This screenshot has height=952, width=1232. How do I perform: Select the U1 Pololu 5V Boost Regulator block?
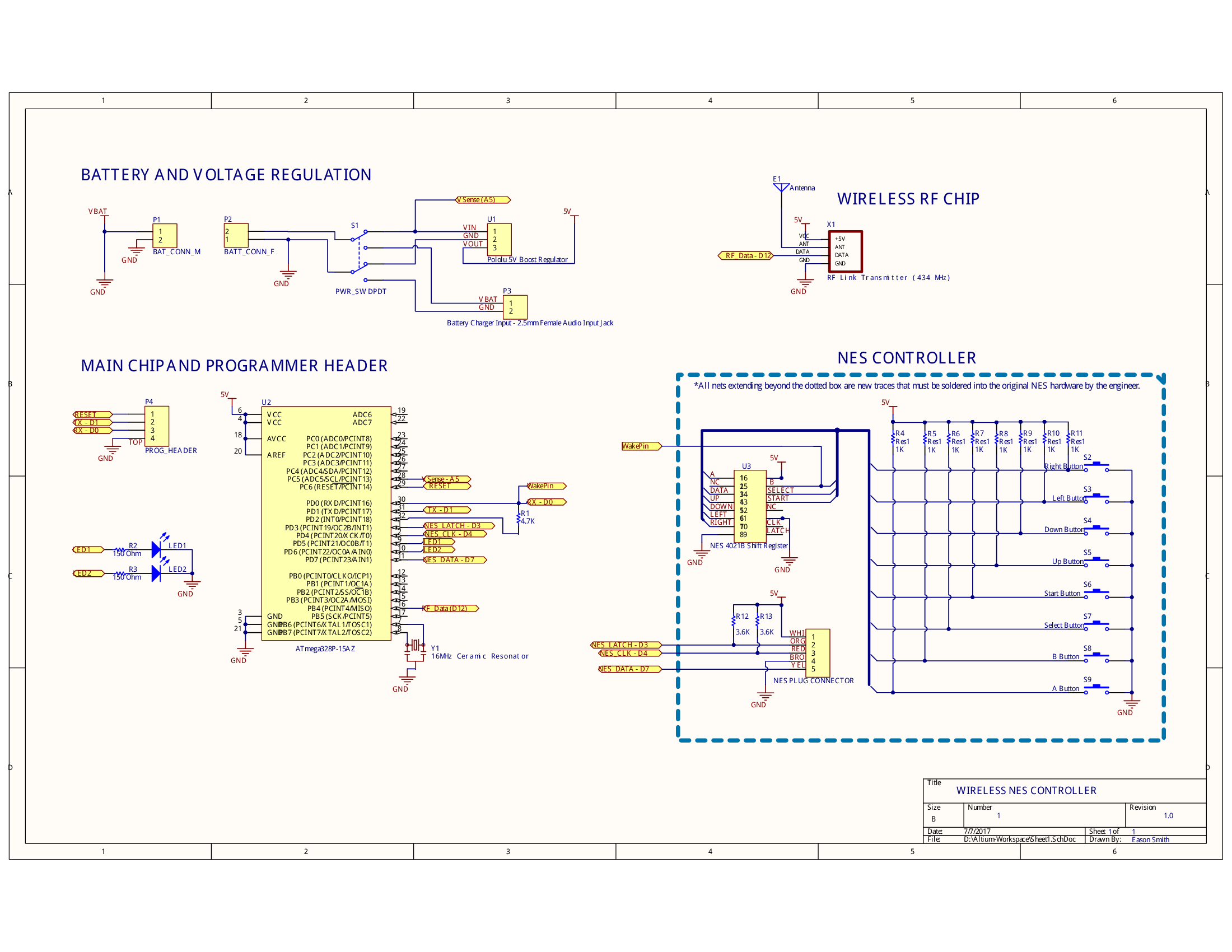pyautogui.click(x=499, y=240)
